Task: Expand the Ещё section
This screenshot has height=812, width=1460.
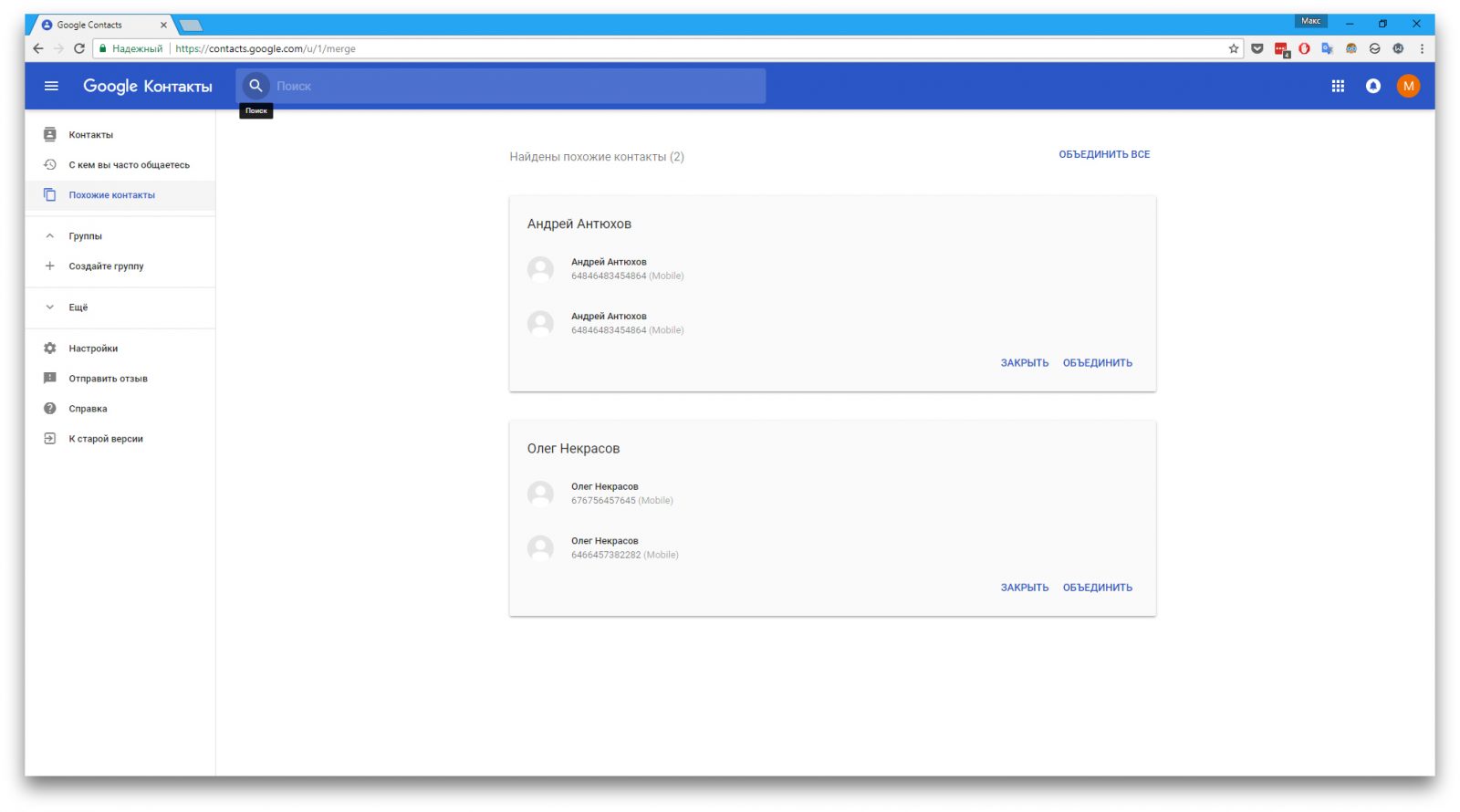Action: click(x=50, y=307)
